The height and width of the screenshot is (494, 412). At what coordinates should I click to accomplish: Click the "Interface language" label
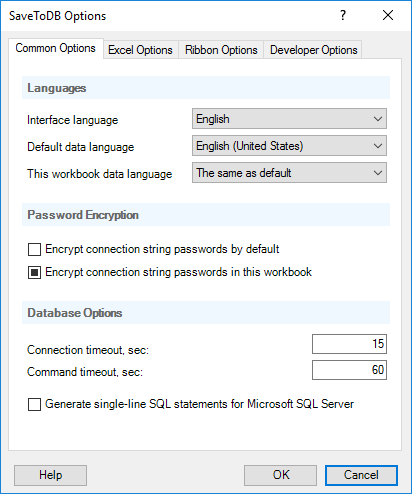73,120
